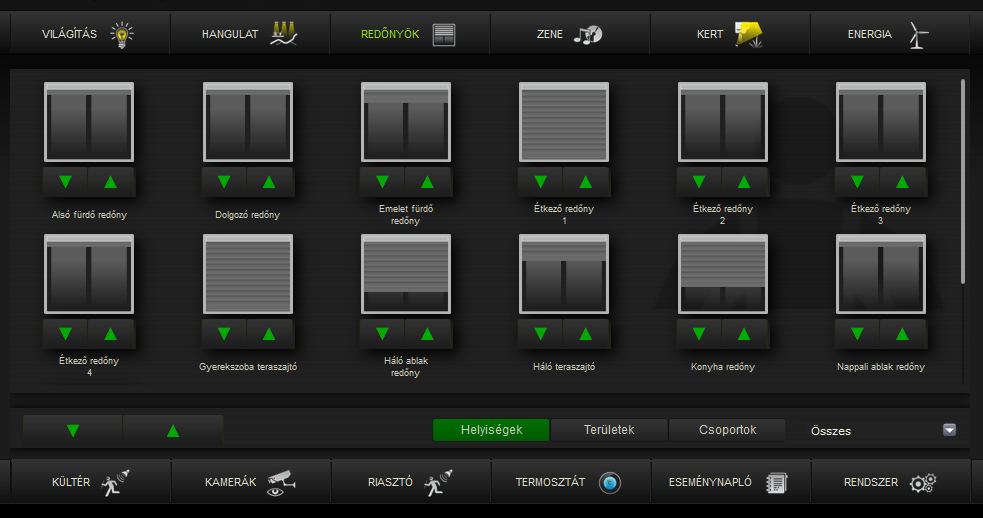Image resolution: width=983 pixels, height=518 pixels.
Task: Click the Konyha redőny window thumbnail
Action: pos(723,274)
